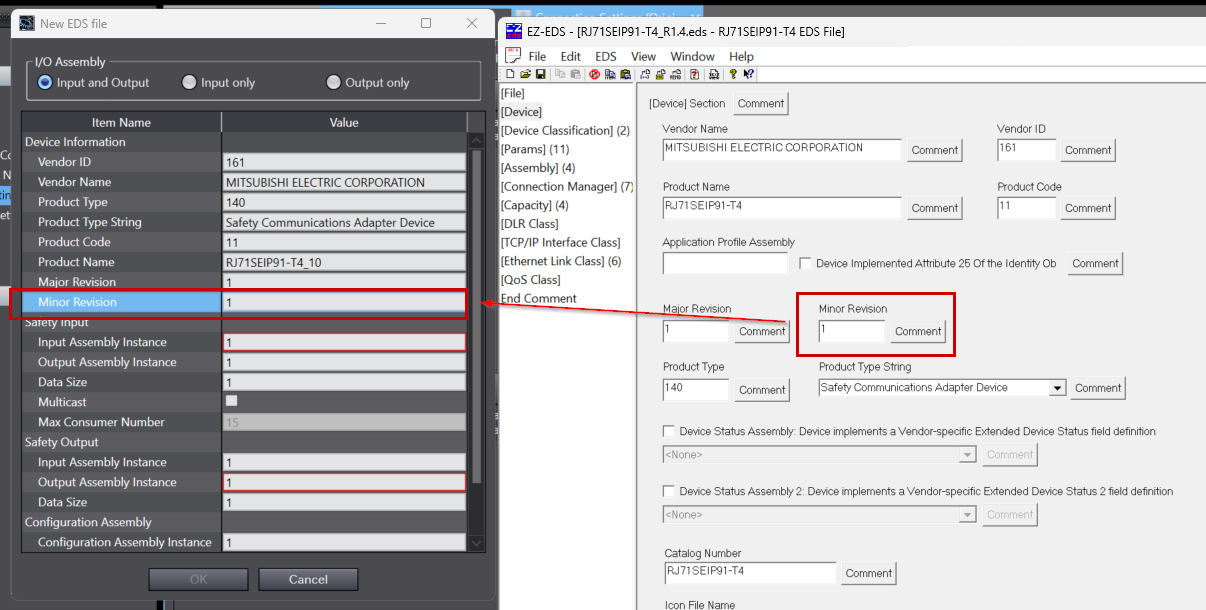Image resolution: width=1206 pixels, height=610 pixels.
Task: Select [Device Classification] (2) in the tree
Action: coord(565,131)
